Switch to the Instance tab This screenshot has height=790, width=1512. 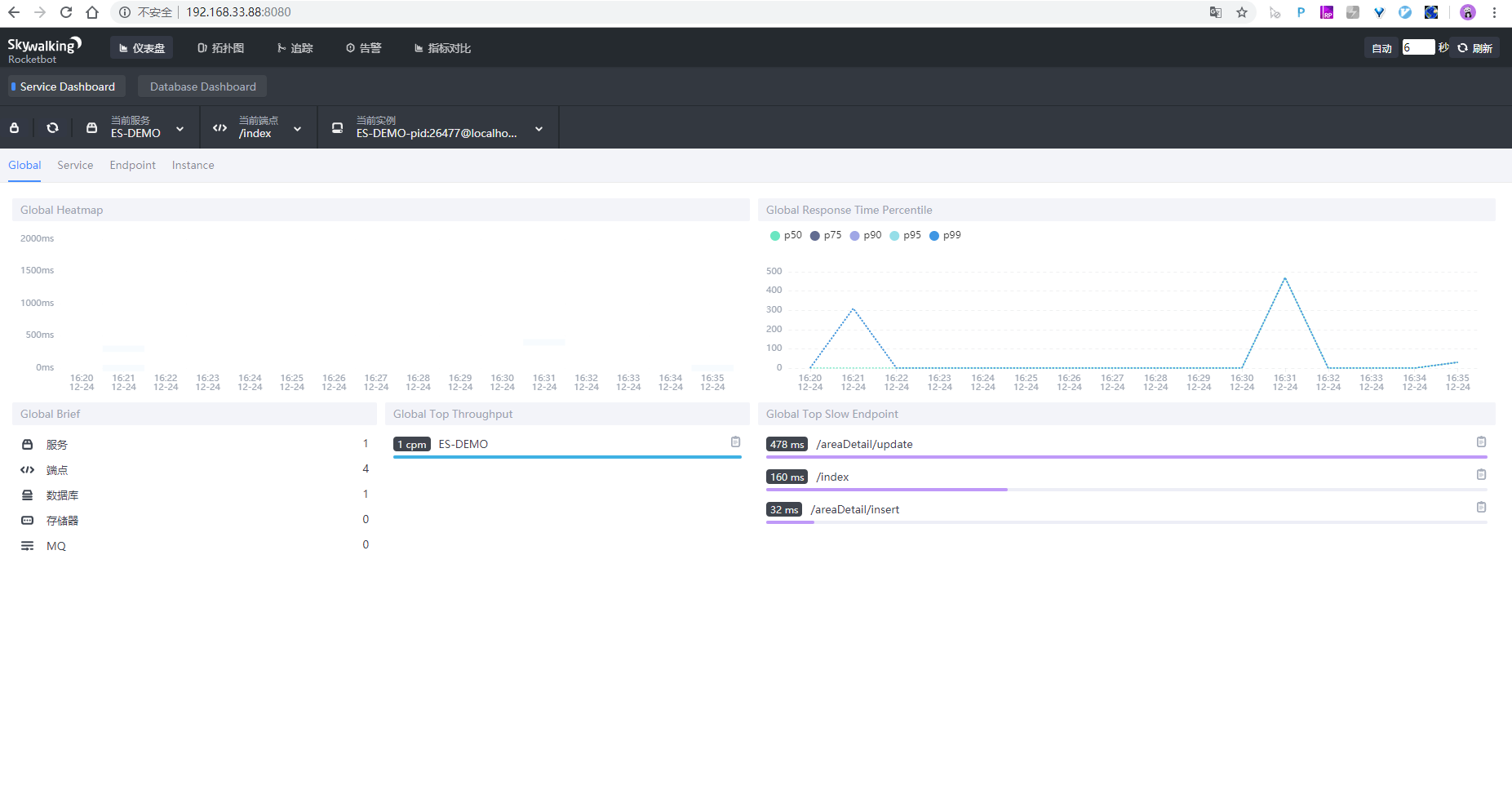[193, 165]
